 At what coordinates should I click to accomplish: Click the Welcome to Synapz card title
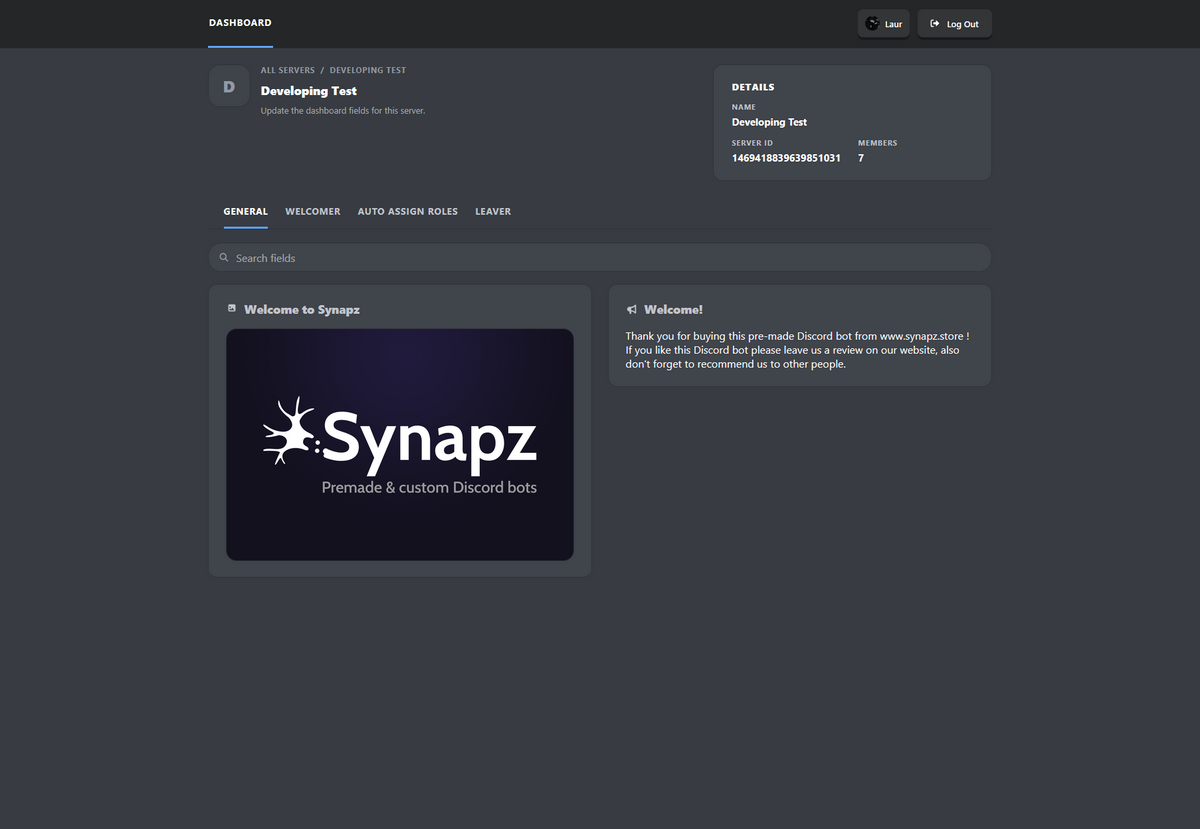302,310
